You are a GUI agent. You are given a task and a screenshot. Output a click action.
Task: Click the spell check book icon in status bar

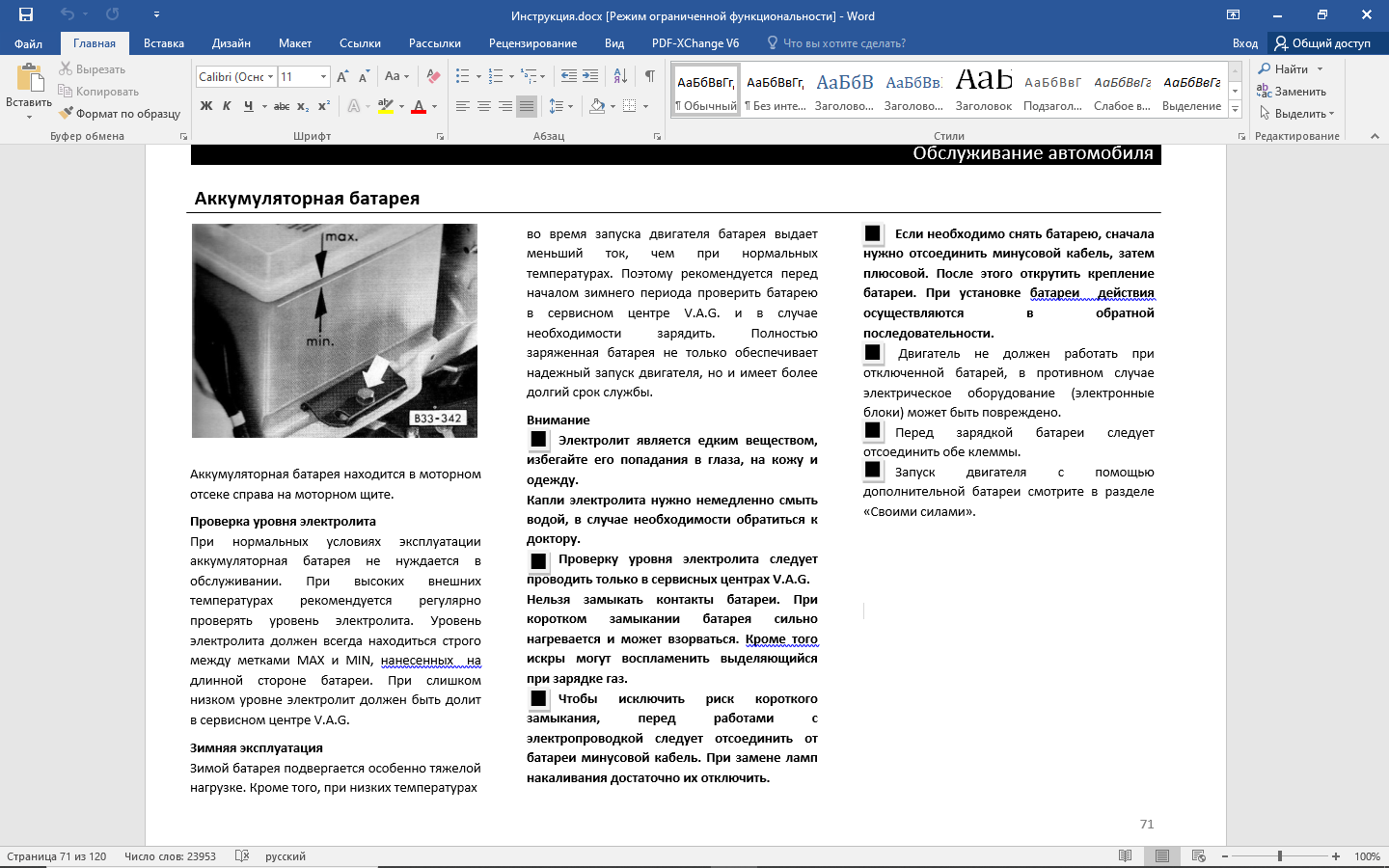tap(242, 855)
